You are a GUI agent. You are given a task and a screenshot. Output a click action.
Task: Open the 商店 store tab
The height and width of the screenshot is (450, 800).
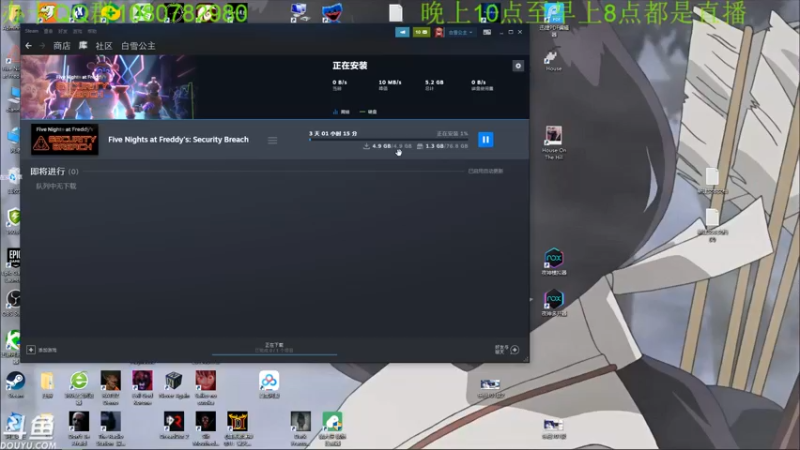(62, 46)
